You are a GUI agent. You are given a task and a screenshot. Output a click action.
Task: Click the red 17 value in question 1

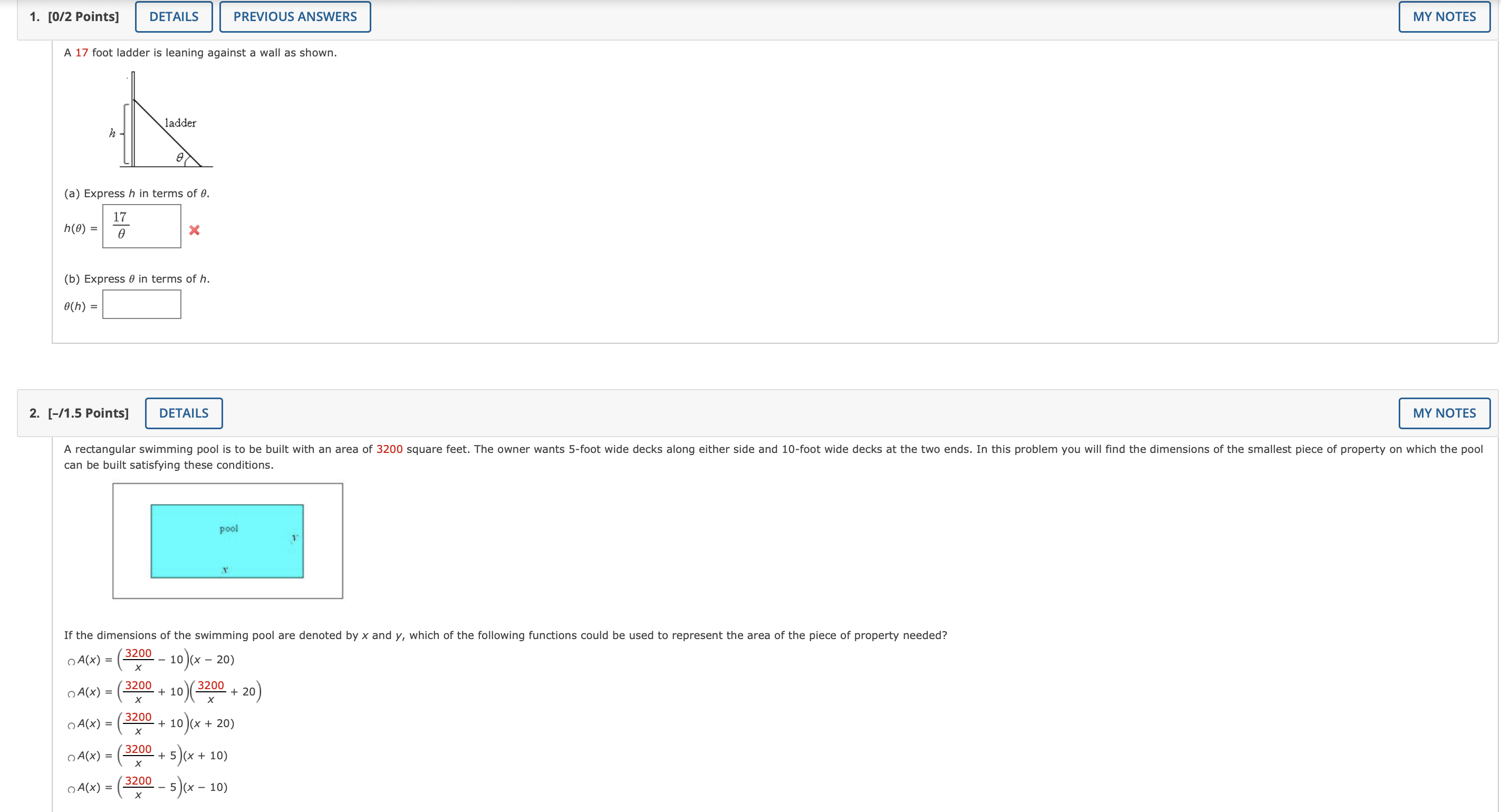(82, 53)
